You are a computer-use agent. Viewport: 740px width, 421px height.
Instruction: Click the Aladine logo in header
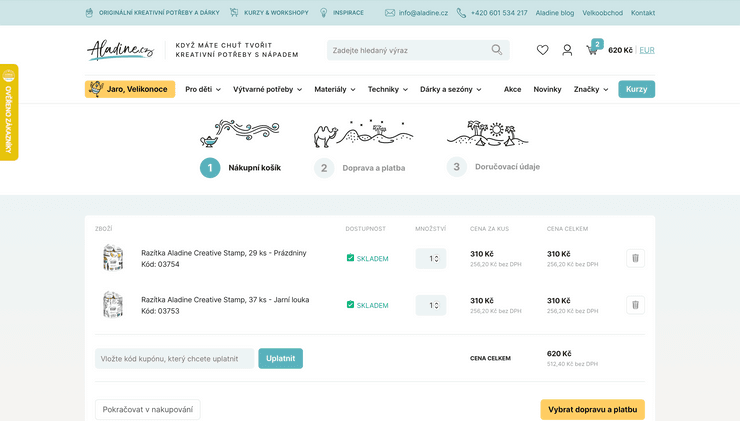coord(120,50)
